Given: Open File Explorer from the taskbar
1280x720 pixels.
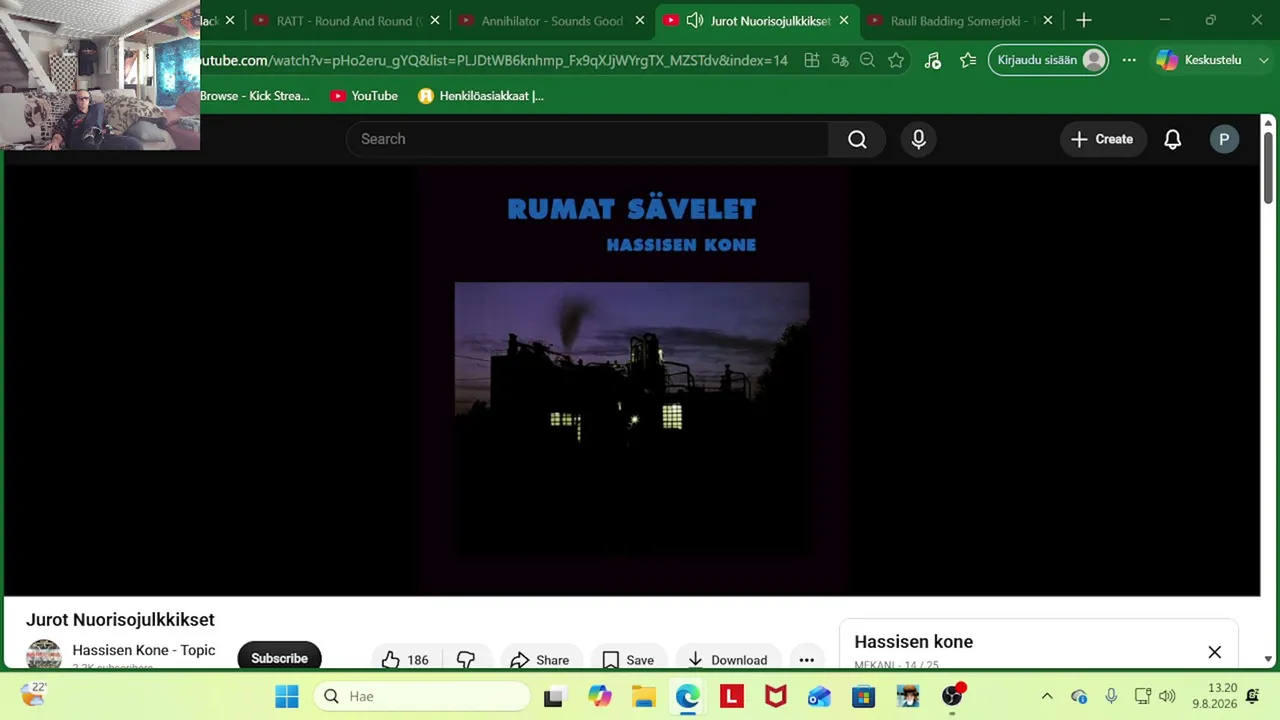Looking at the screenshot, I should point(643,696).
